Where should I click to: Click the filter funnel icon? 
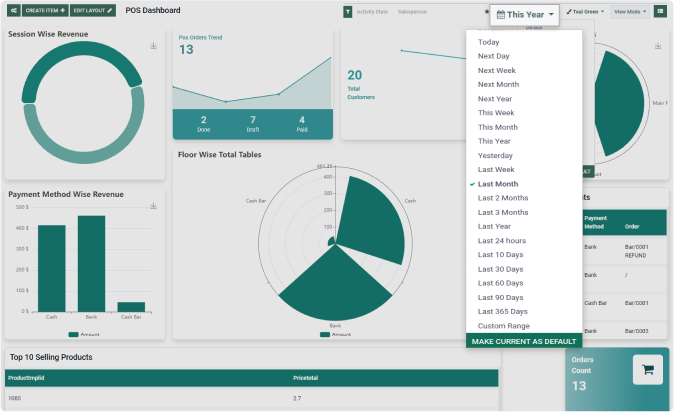pyautogui.click(x=347, y=12)
